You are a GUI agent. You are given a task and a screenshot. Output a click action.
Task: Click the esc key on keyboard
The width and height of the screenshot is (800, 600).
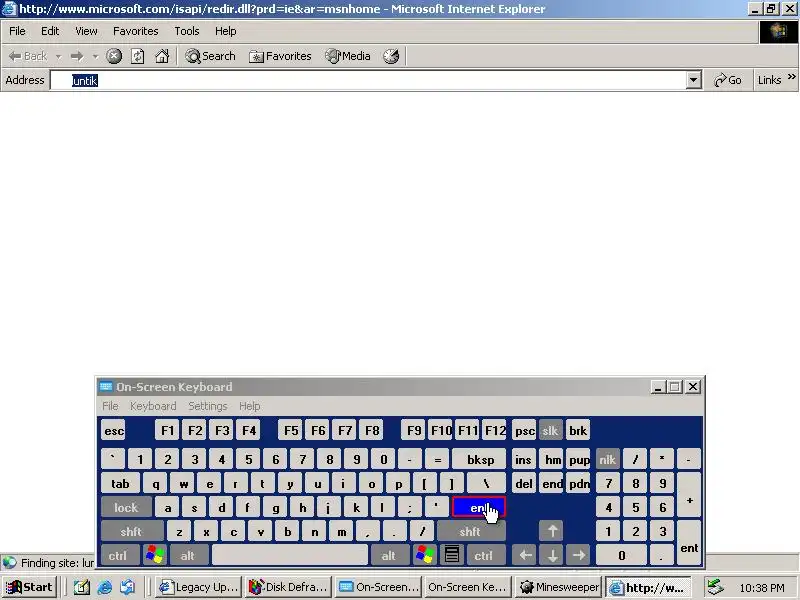pos(114,431)
